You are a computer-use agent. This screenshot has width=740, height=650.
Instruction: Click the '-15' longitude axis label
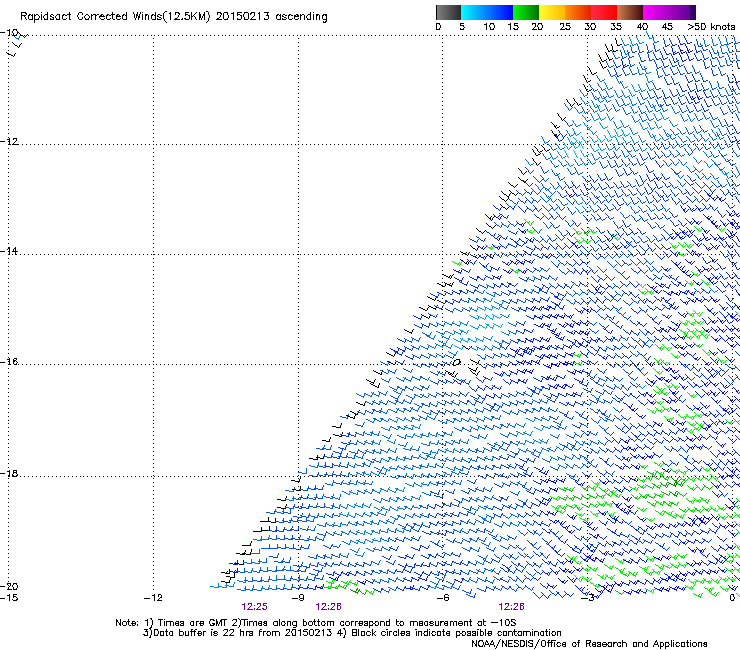tap(9, 598)
